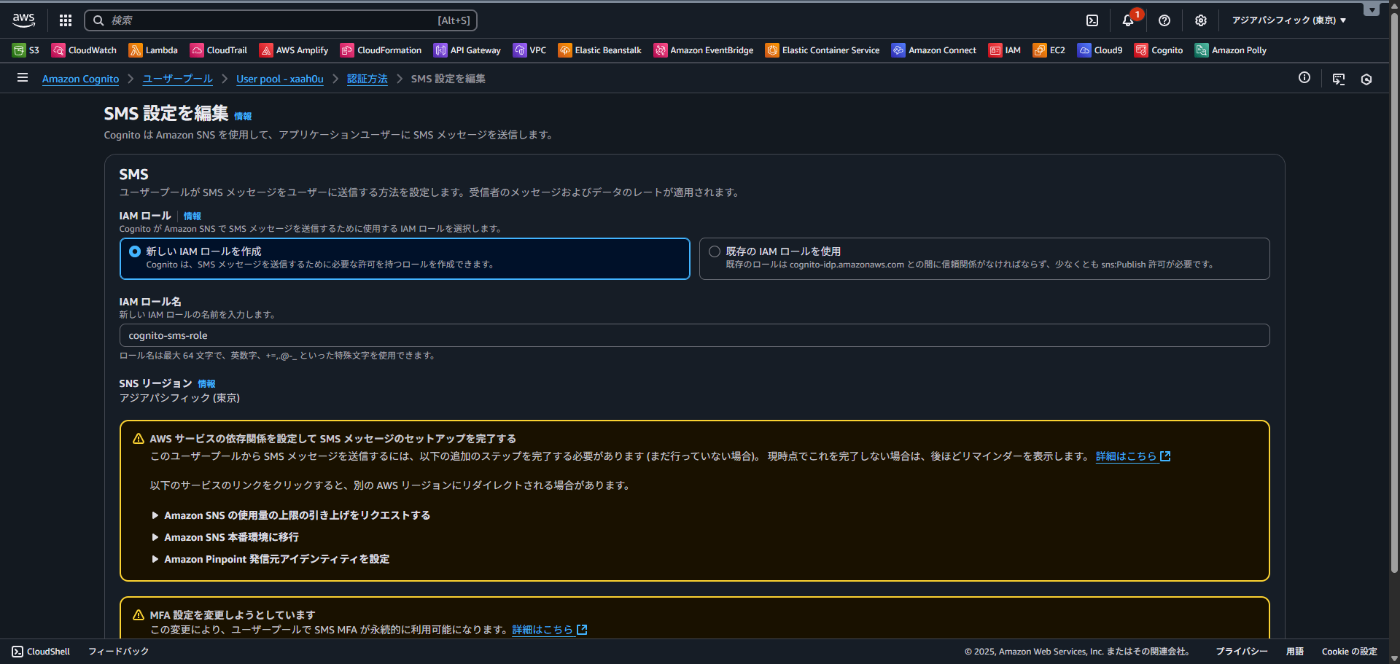
Task: Open the info panel circle icon
Action: pos(1304,78)
